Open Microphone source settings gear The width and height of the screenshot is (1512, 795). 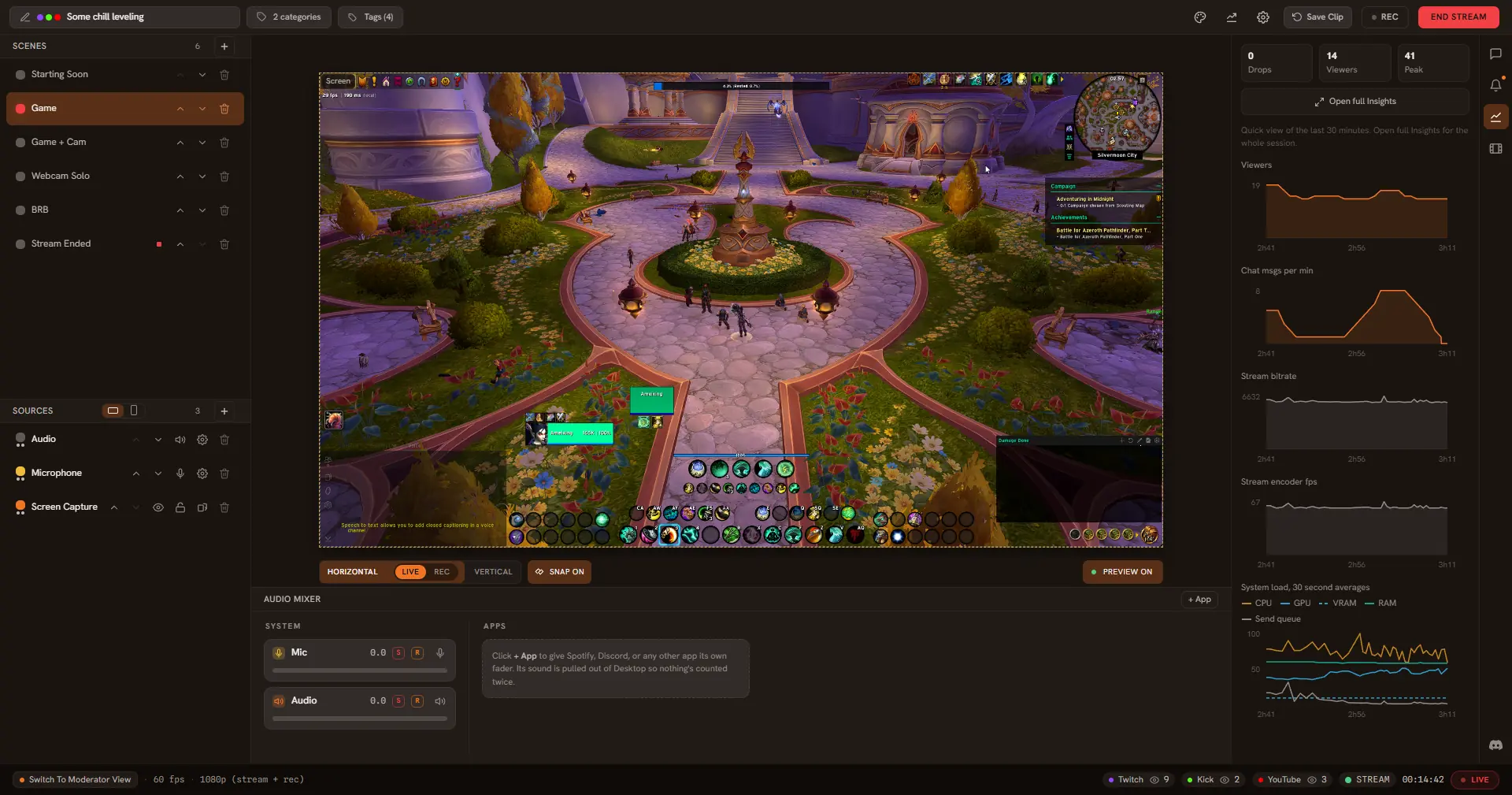coord(202,474)
